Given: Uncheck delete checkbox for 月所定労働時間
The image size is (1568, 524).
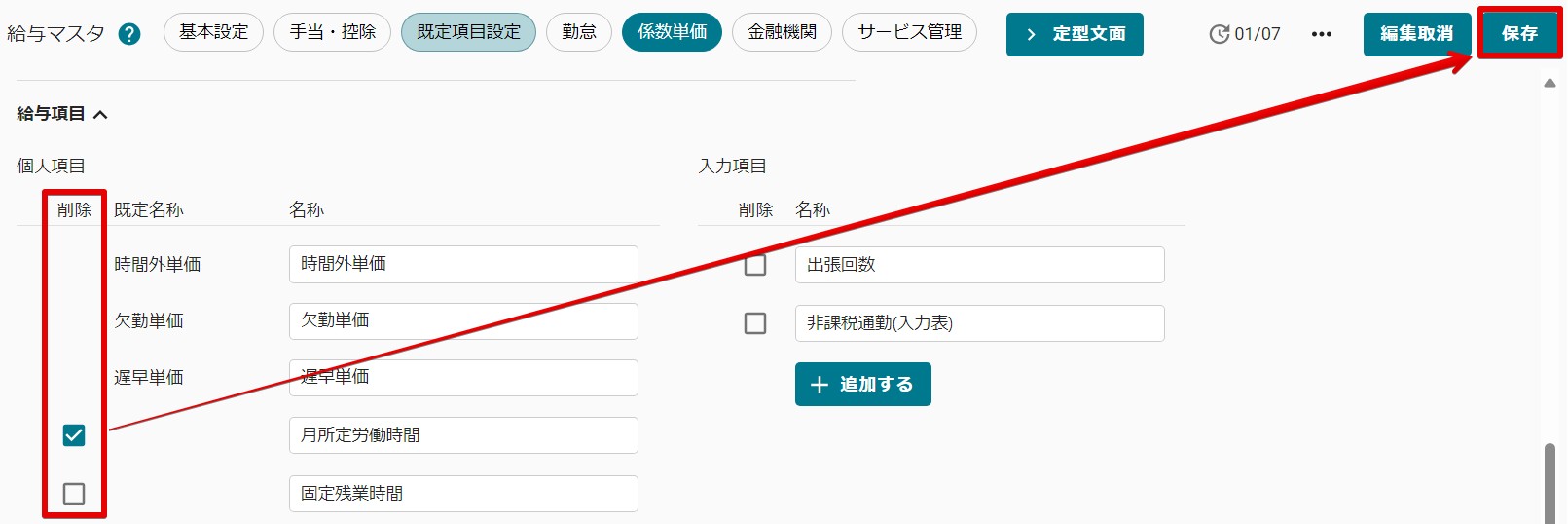Looking at the screenshot, I should click(74, 435).
